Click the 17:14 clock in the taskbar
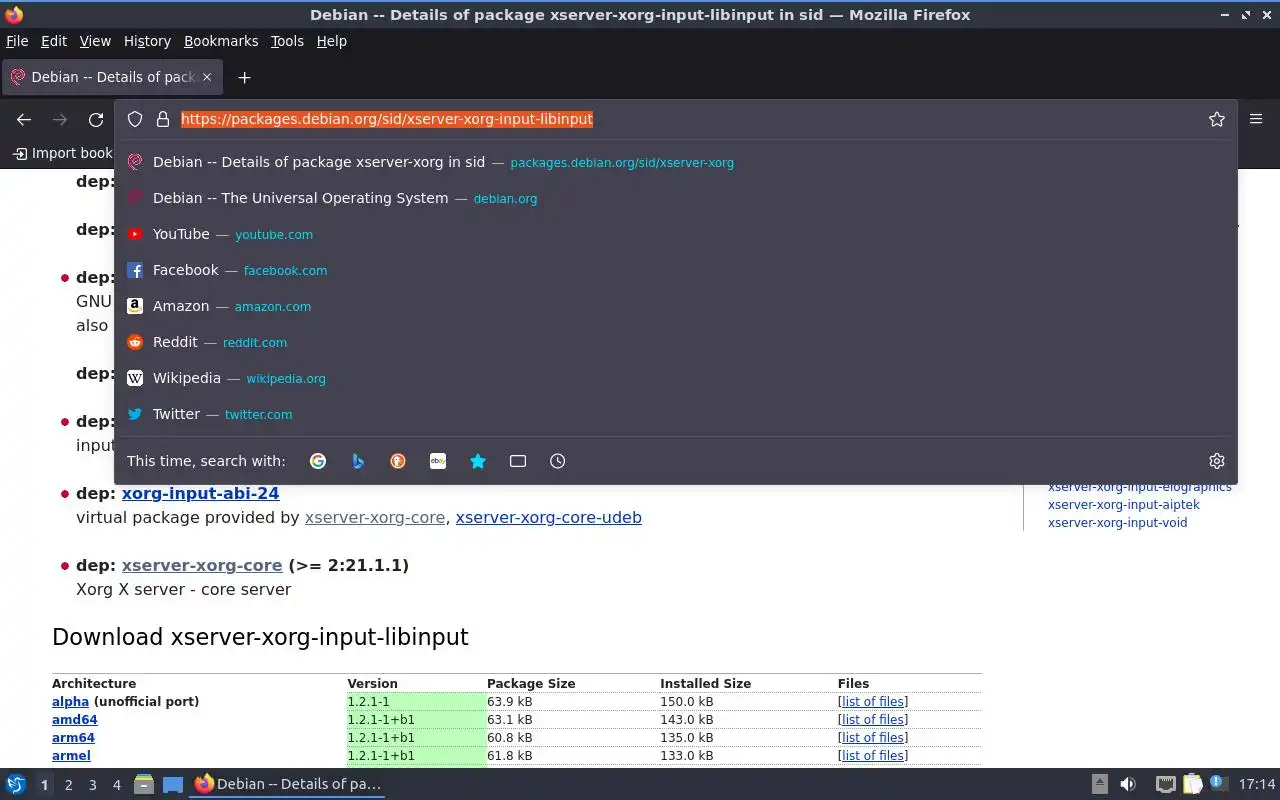1280x800 pixels. click(1257, 784)
